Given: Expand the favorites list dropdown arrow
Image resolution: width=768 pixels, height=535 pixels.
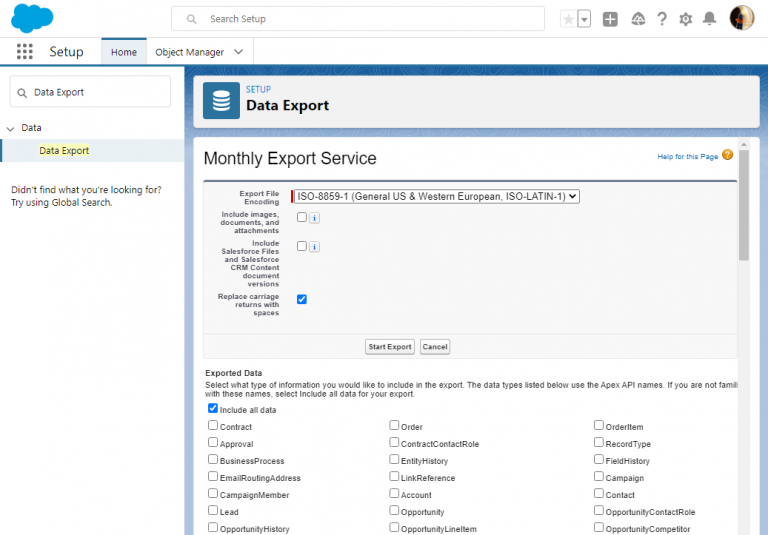Looking at the screenshot, I should (584, 19).
